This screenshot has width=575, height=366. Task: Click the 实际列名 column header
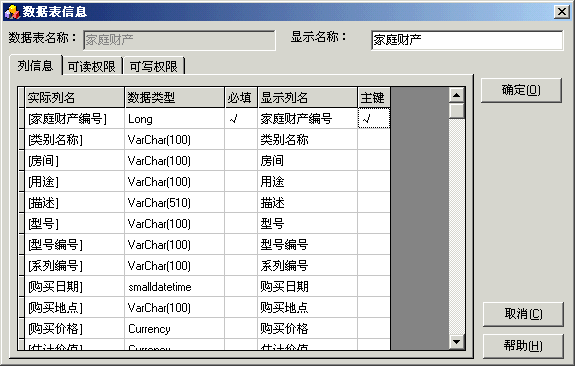point(75,98)
